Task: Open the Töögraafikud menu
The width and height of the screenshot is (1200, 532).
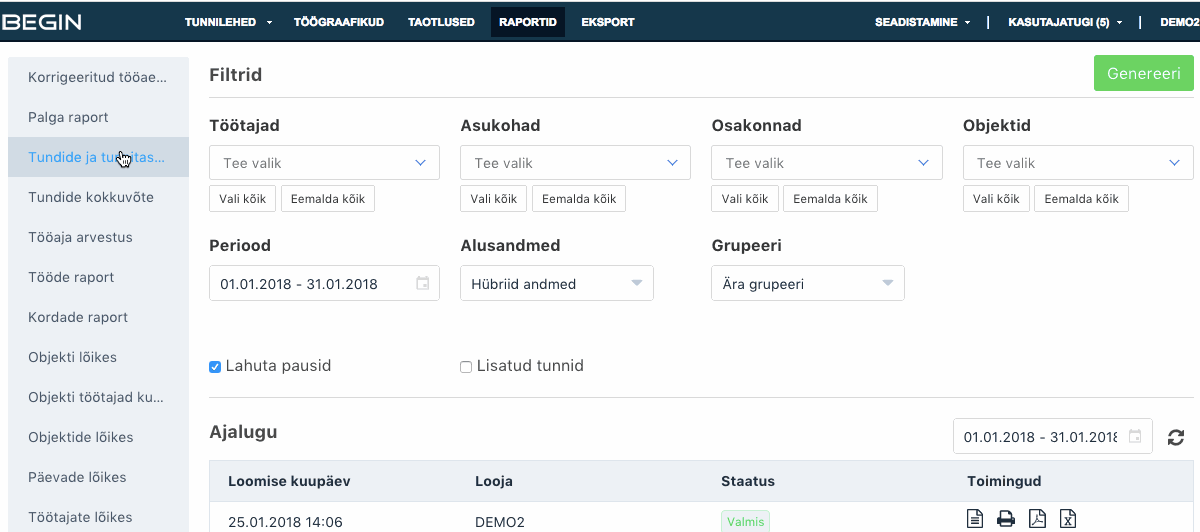Action: coord(339,22)
